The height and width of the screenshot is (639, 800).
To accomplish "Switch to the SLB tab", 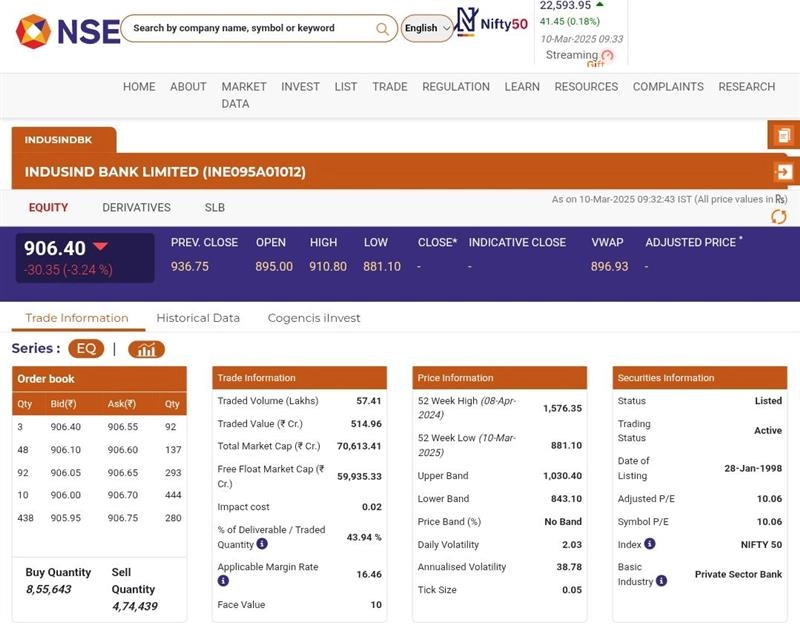I will [x=214, y=208].
